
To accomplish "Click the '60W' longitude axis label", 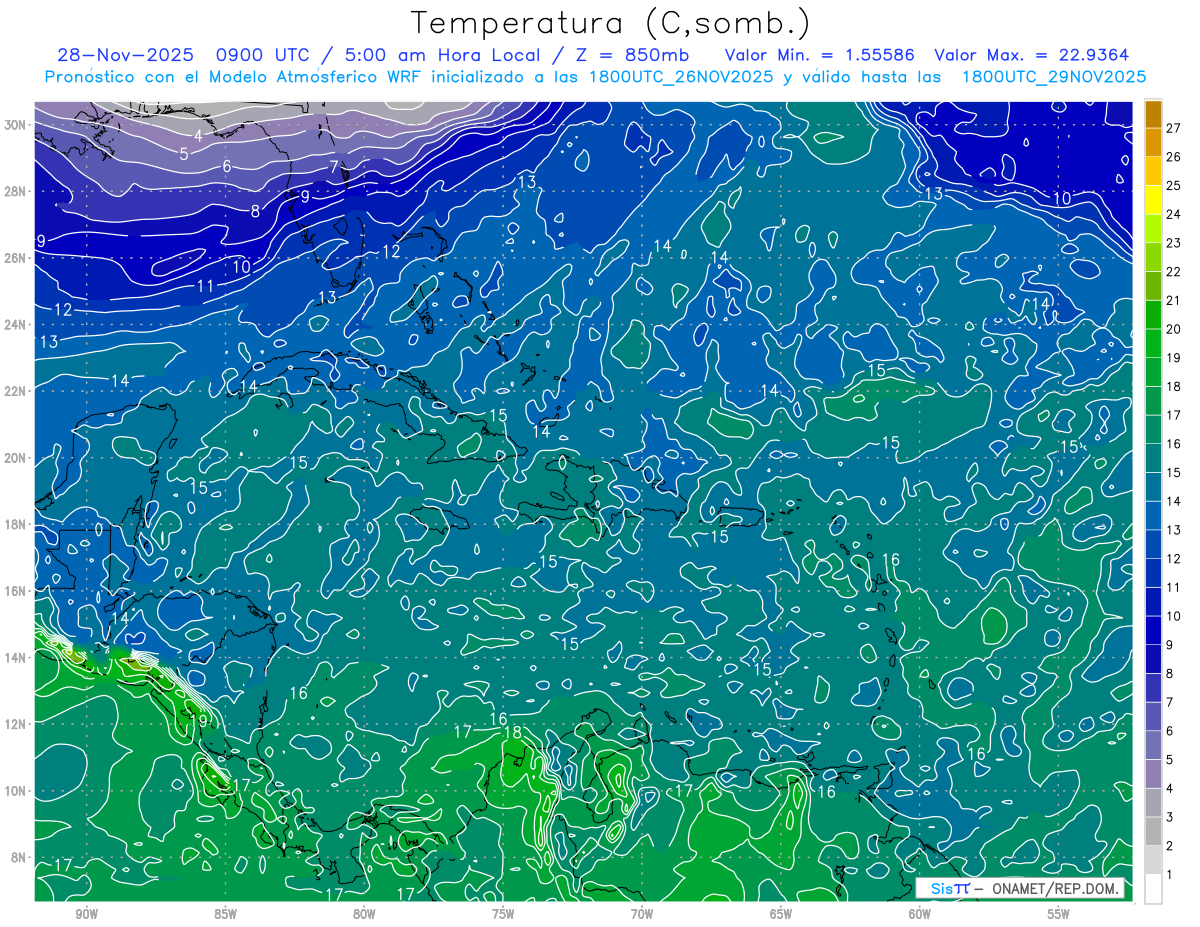I will pos(919,914).
